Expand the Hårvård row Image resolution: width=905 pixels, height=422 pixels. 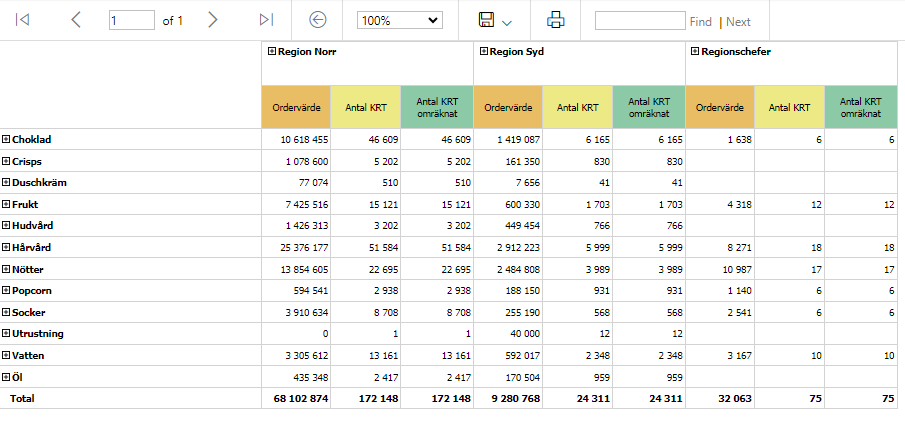pos(6,247)
